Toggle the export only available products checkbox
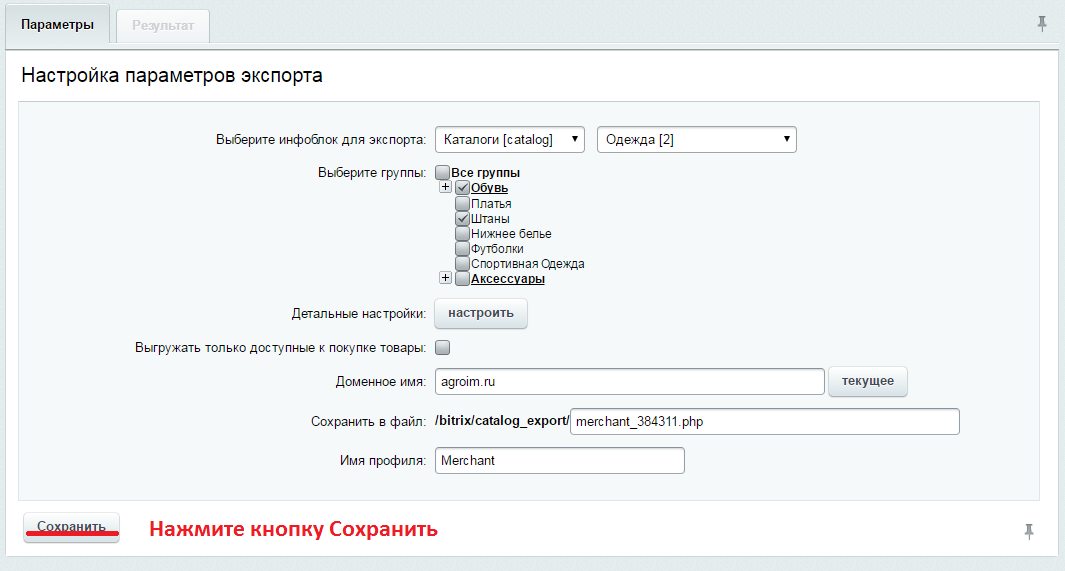 coord(442,348)
